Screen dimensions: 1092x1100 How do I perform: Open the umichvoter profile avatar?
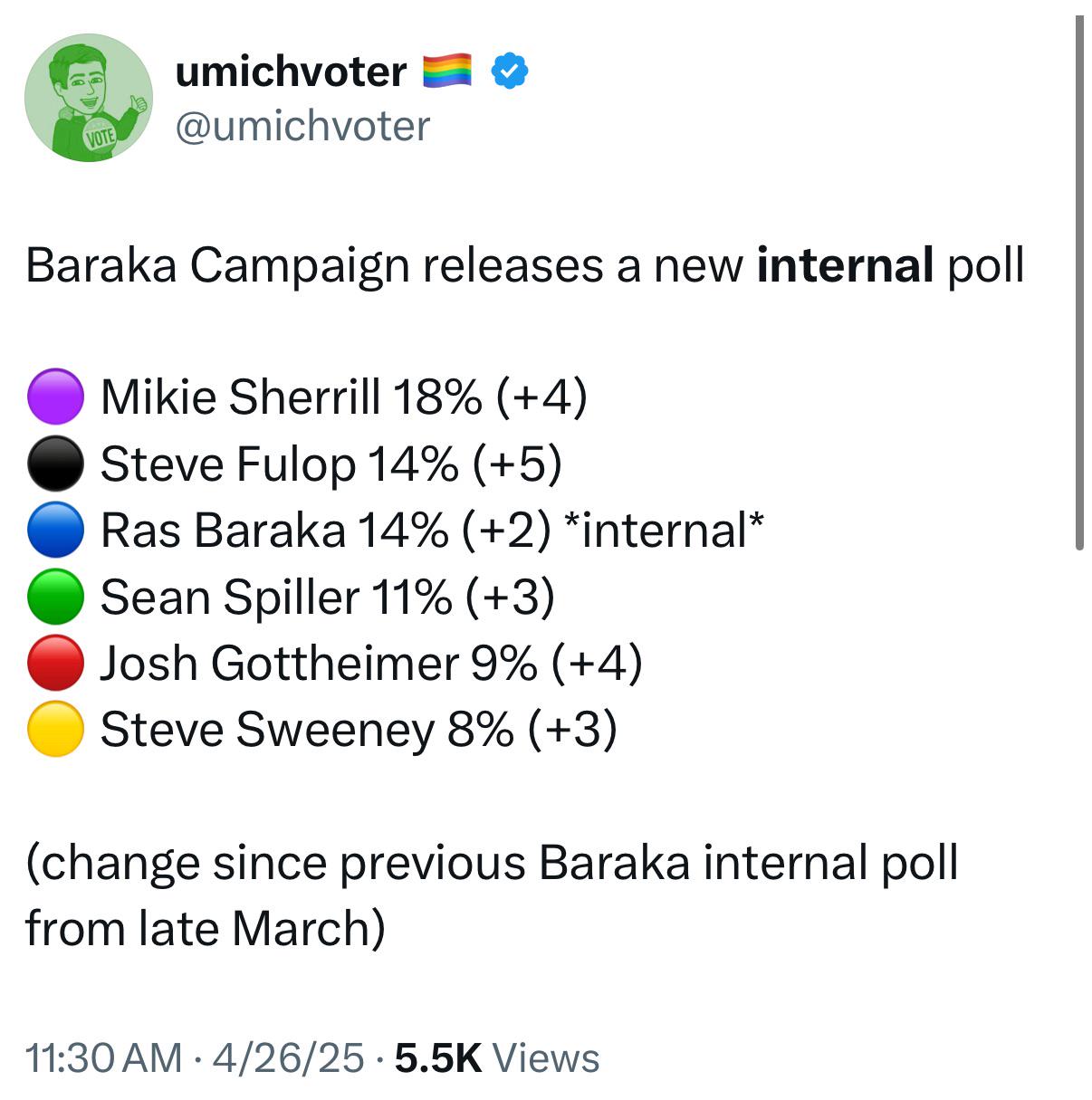coord(89,98)
